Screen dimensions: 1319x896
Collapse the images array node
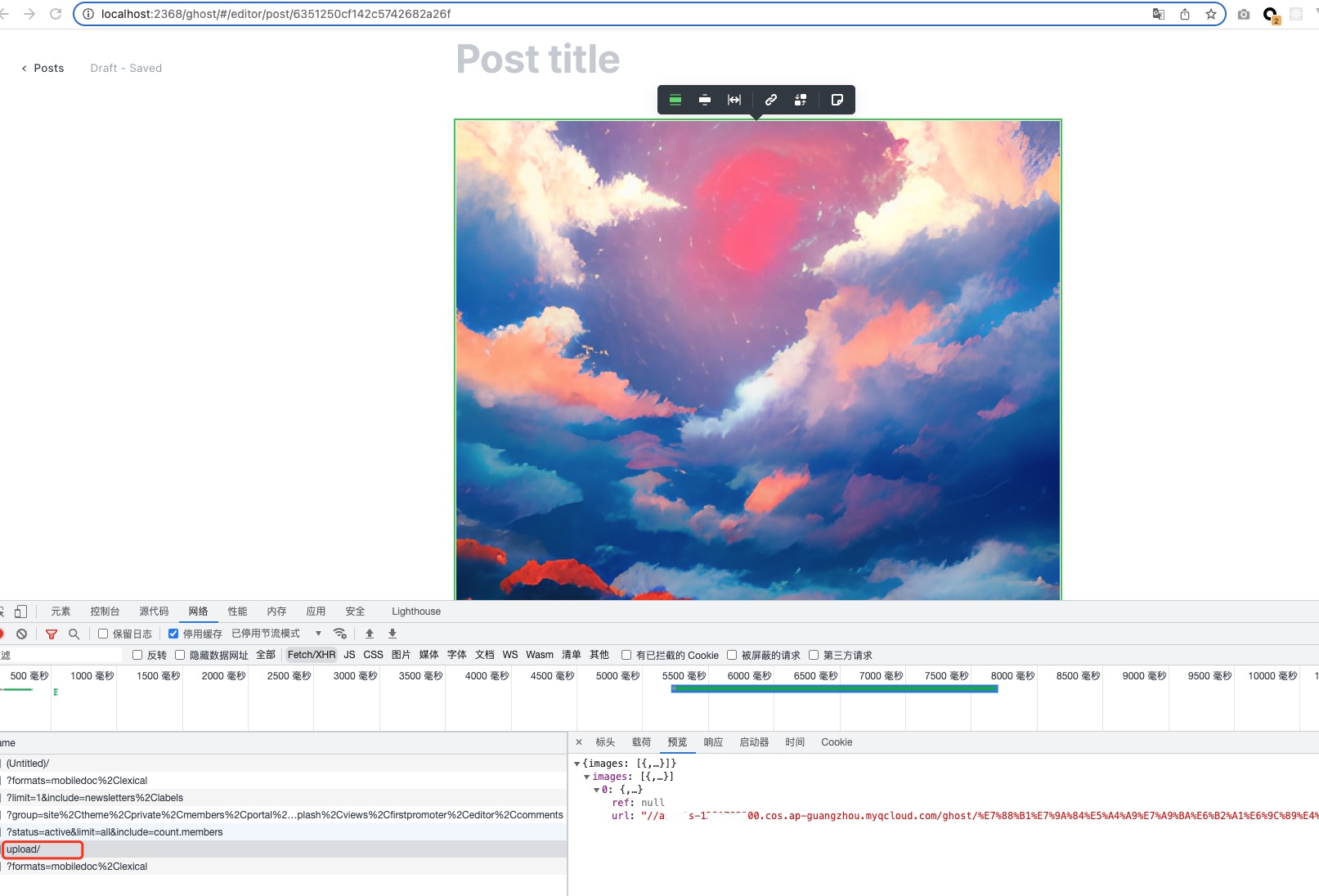[x=587, y=777]
